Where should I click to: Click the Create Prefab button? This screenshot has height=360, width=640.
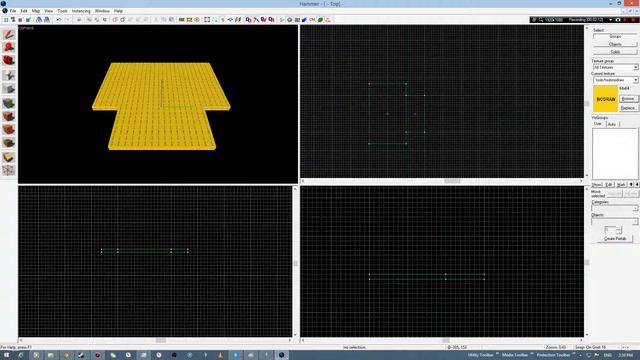pyautogui.click(x=615, y=238)
